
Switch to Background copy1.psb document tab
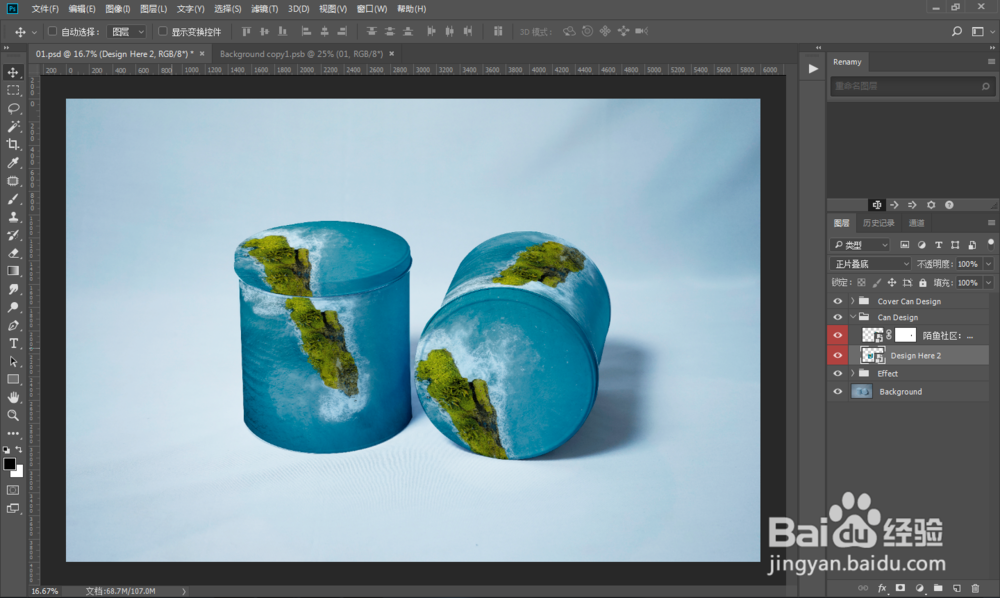pos(301,54)
